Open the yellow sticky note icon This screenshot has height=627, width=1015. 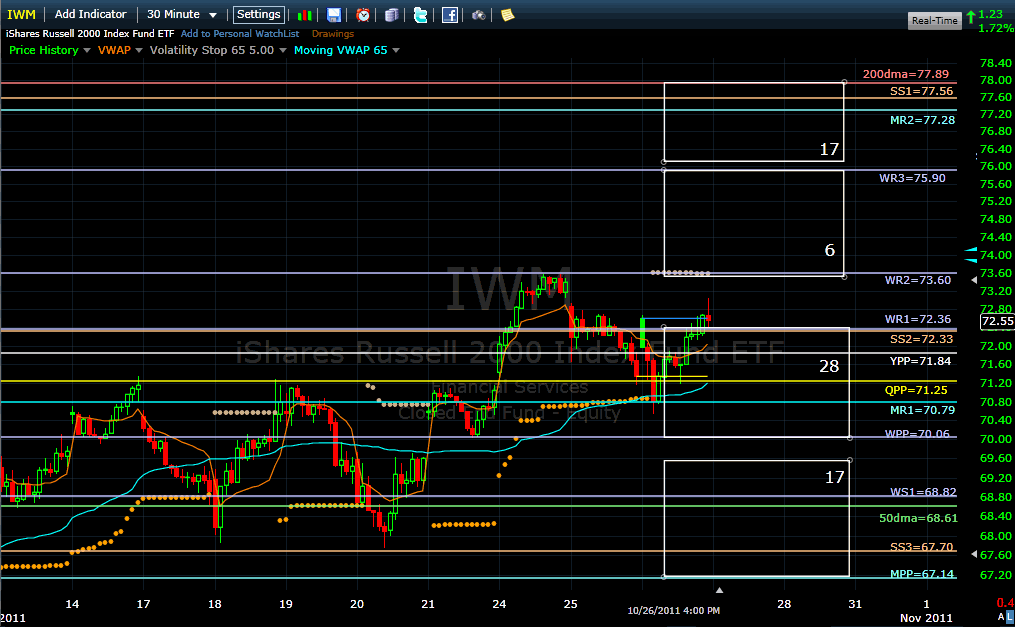point(508,15)
